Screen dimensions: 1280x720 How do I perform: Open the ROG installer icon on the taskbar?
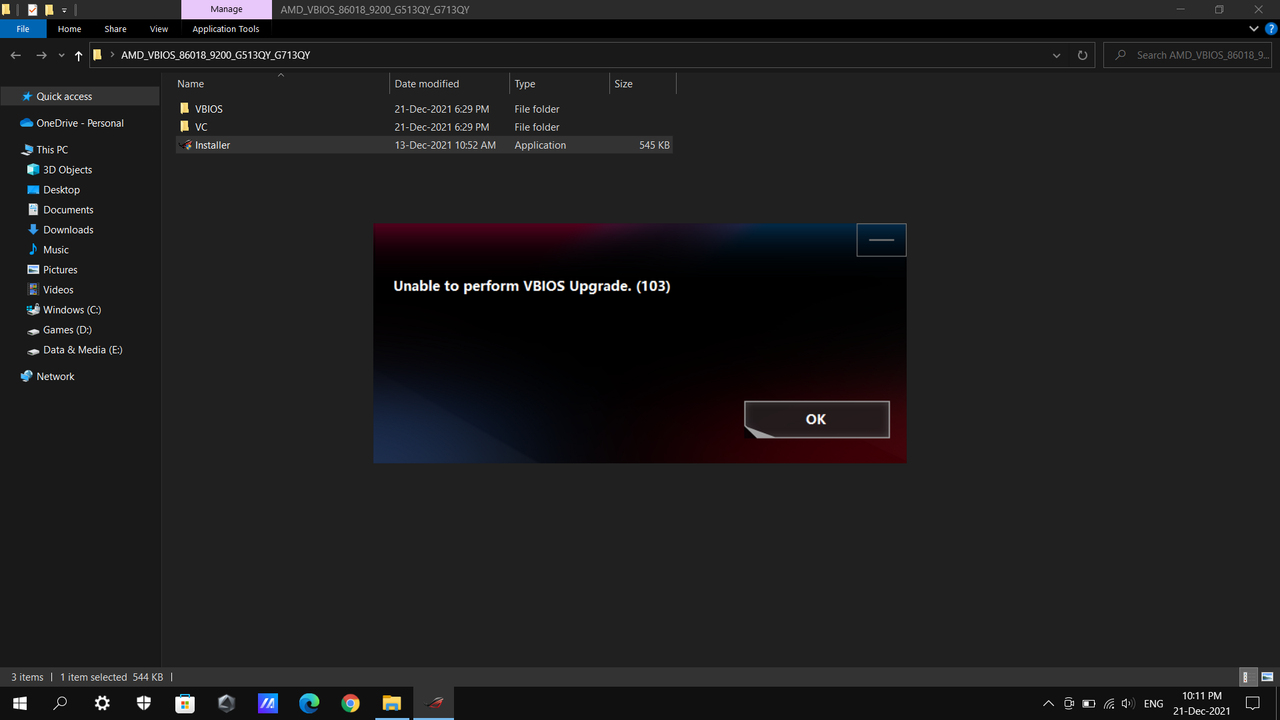click(x=433, y=703)
